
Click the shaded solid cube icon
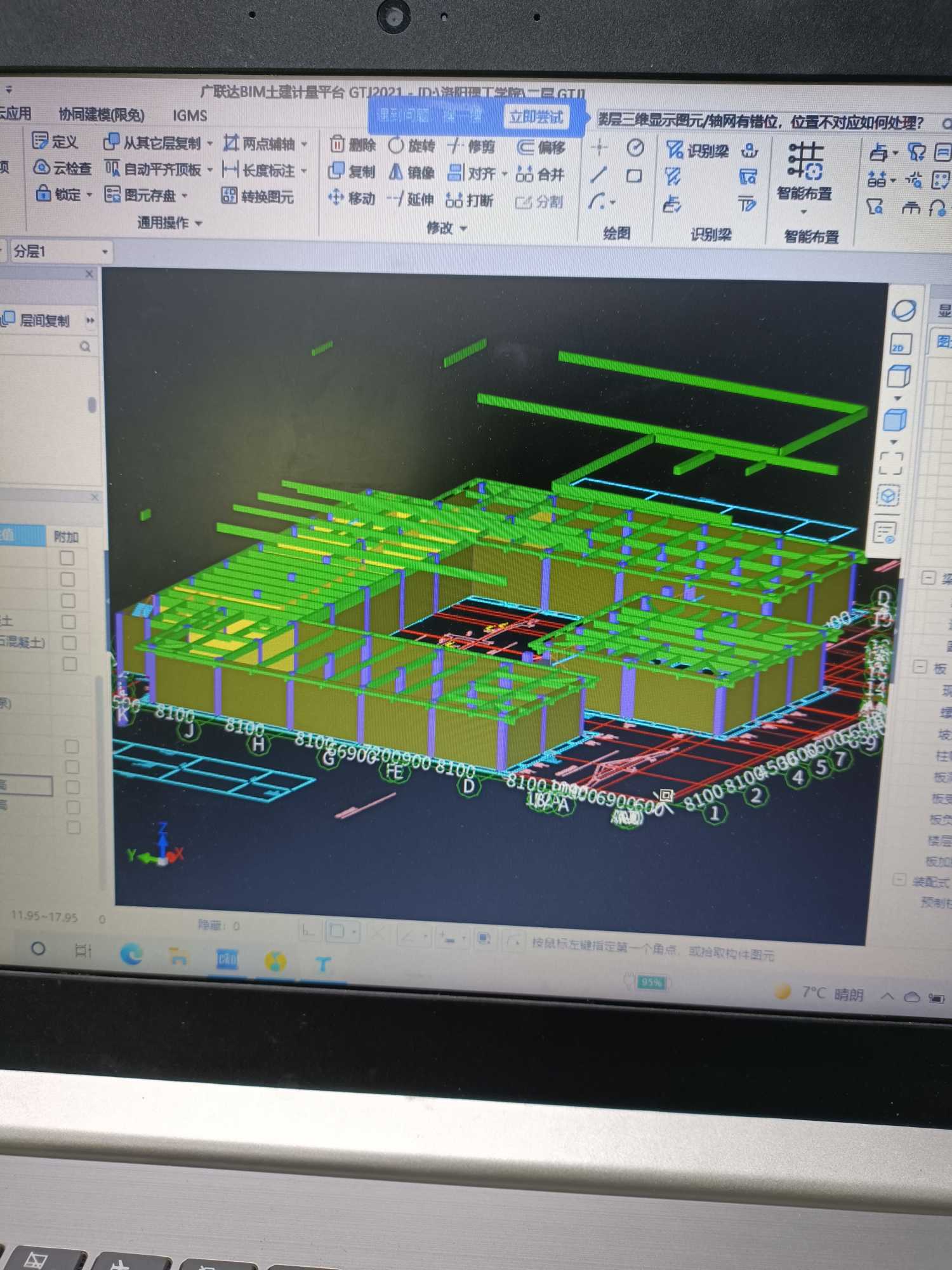[x=895, y=420]
